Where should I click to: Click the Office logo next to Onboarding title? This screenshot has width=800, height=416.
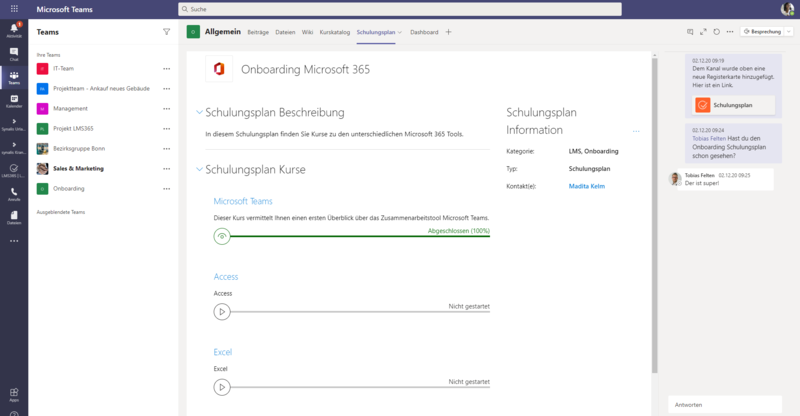pos(219,69)
